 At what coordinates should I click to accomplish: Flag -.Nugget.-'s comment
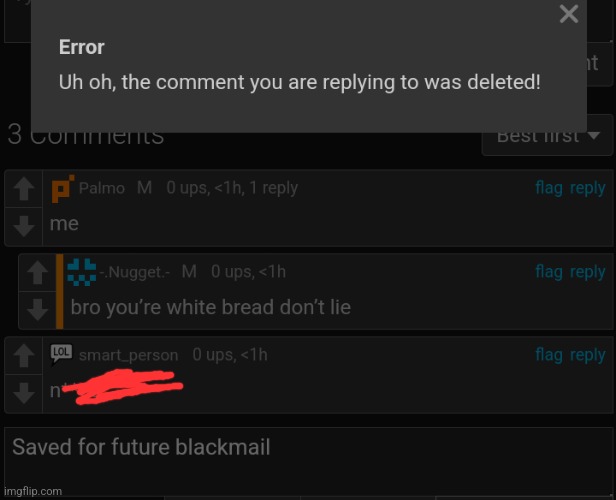549,272
